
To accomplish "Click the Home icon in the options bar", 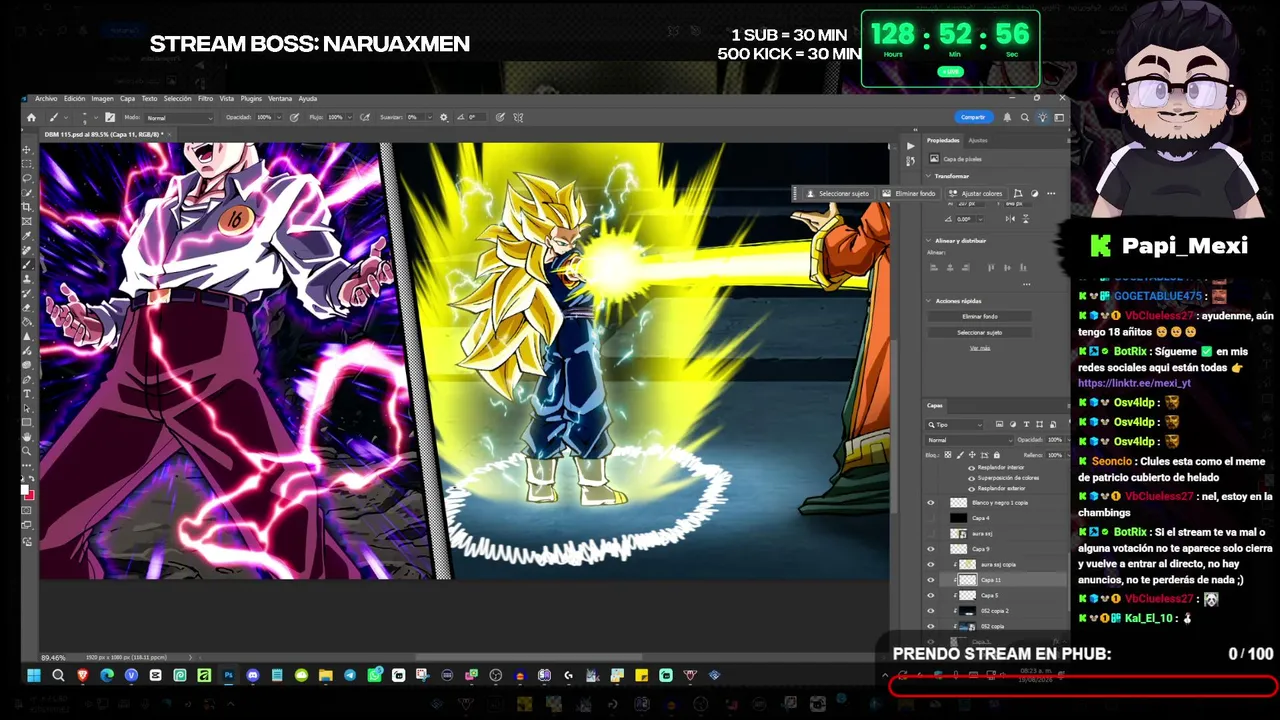I will click(x=31, y=117).
